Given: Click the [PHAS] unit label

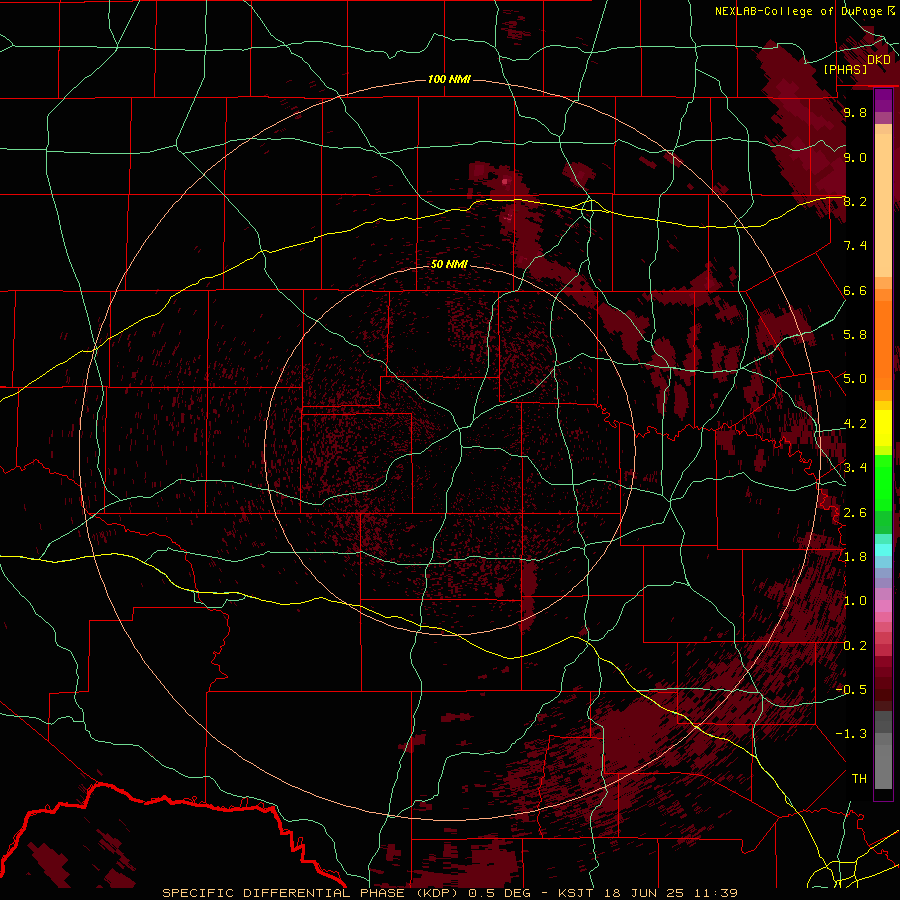Looking at the screenshot, I should 845,69.
